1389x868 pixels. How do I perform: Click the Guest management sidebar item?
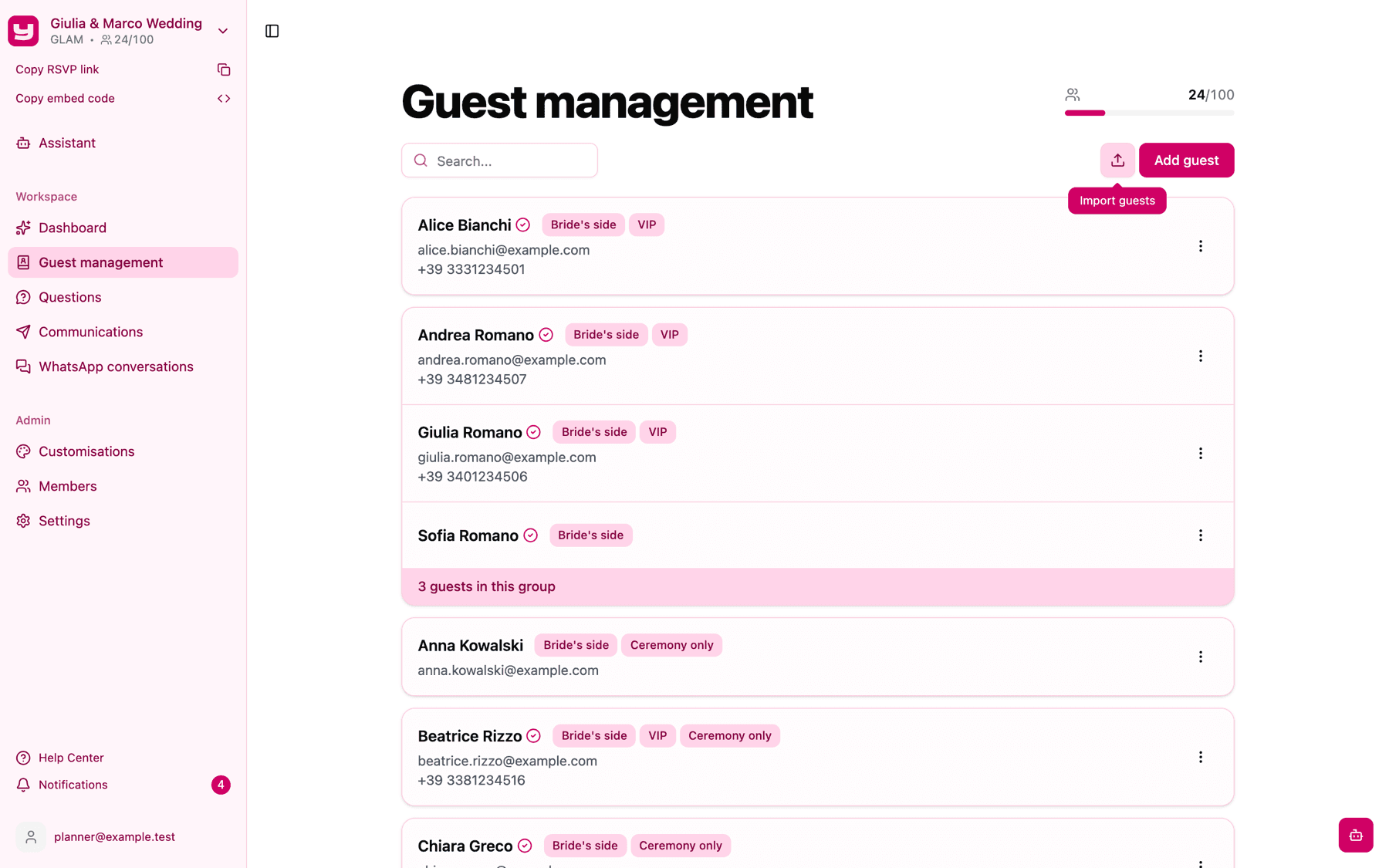(123, 262)
